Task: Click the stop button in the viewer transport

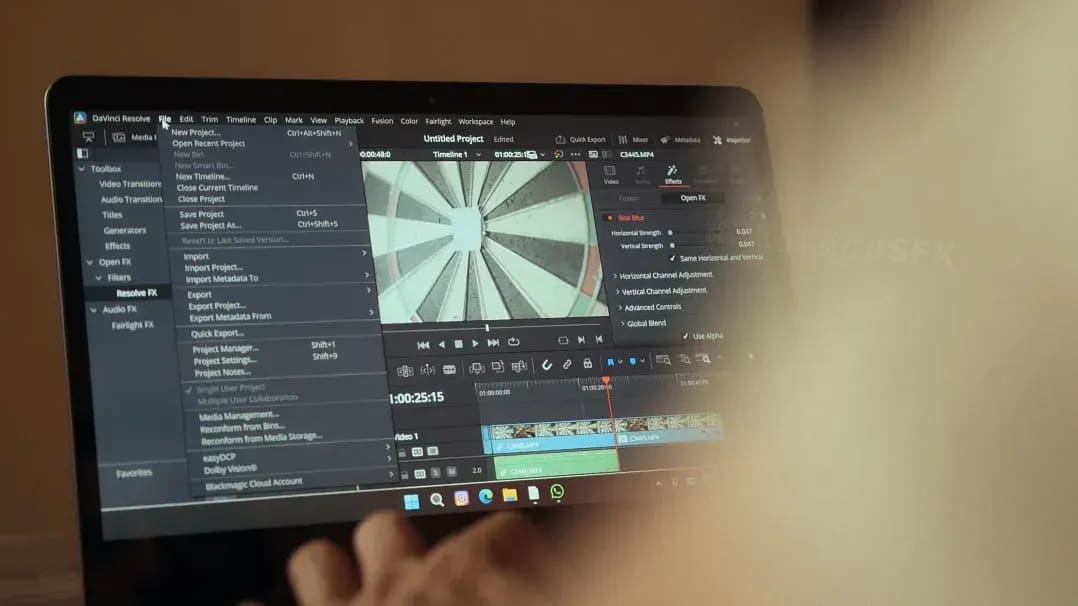Action: click(459, 343)
